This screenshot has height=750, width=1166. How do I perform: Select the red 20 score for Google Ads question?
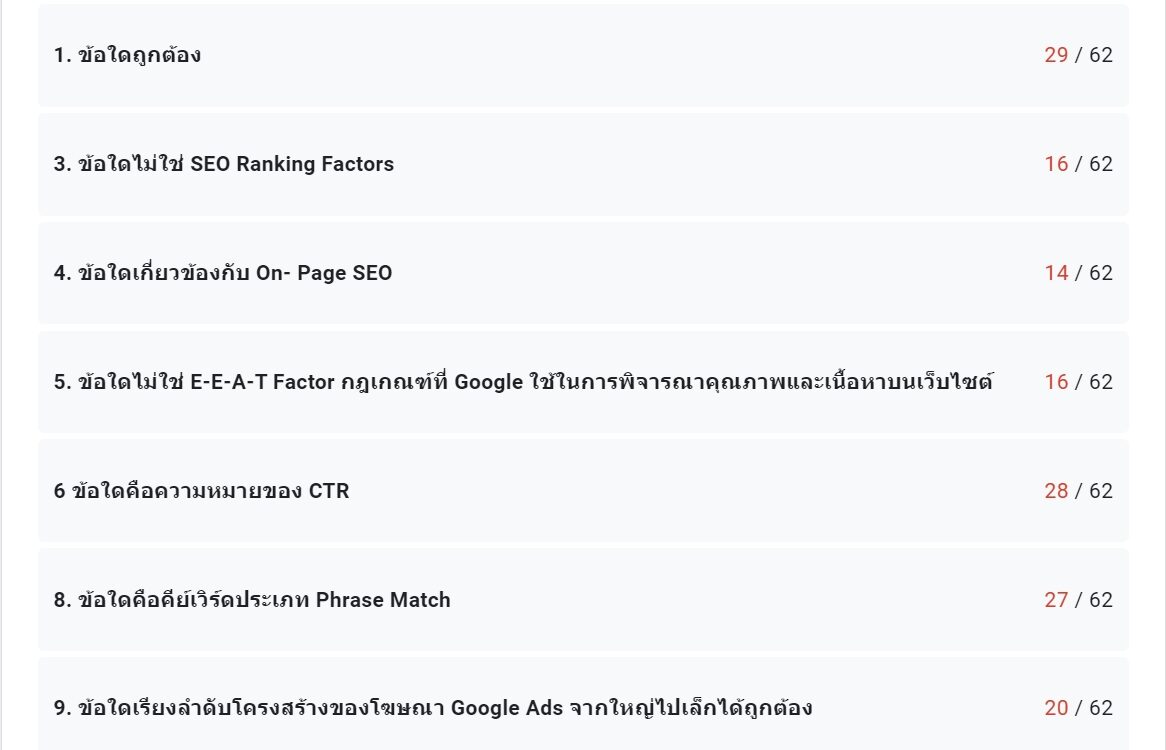click(x=1056, y=708)
